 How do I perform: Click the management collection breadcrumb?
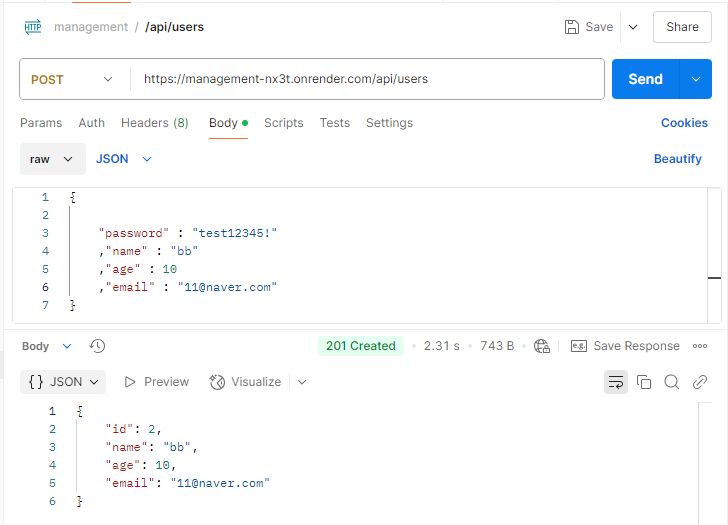[91, 27]
